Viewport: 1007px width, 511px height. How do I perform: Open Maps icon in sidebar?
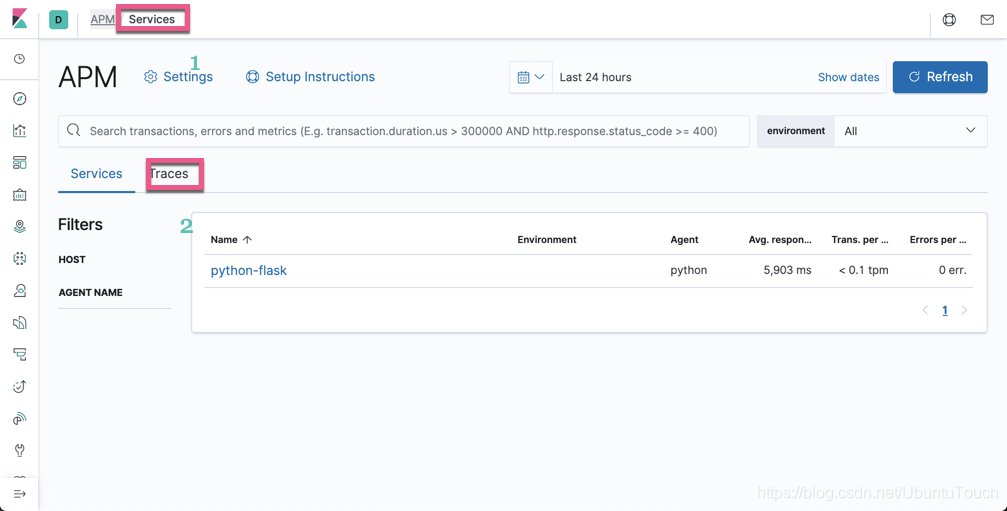[19, 227]
